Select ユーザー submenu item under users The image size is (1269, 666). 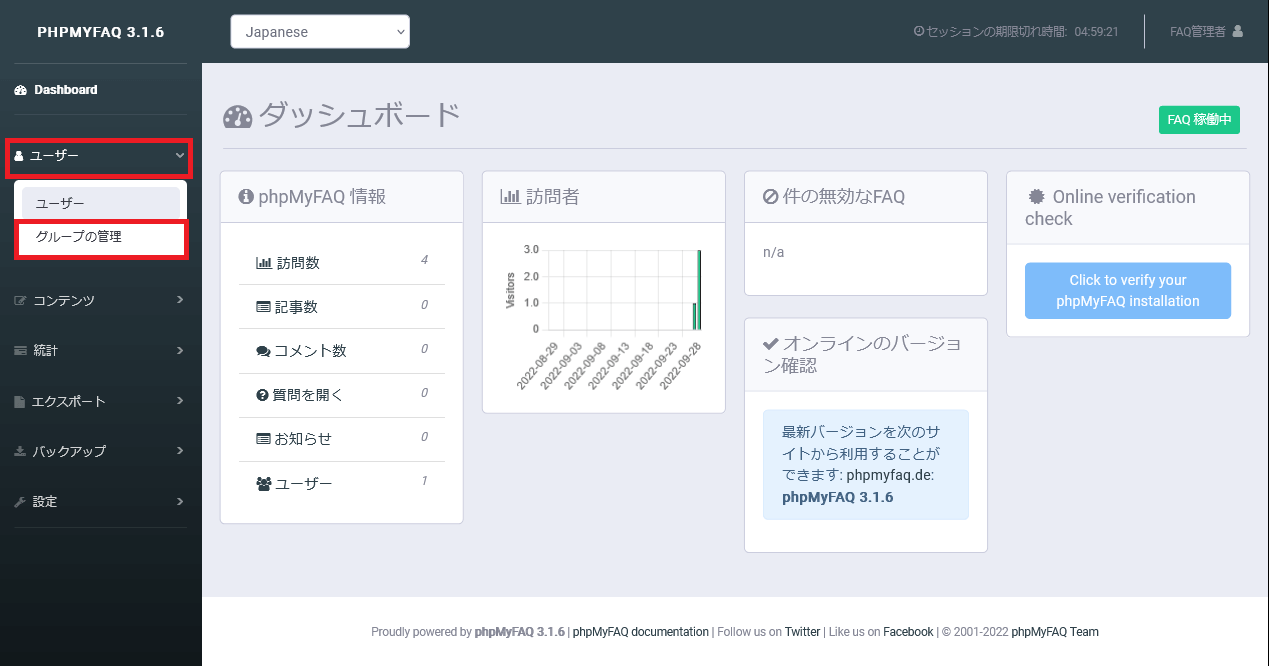click(60, 203)
